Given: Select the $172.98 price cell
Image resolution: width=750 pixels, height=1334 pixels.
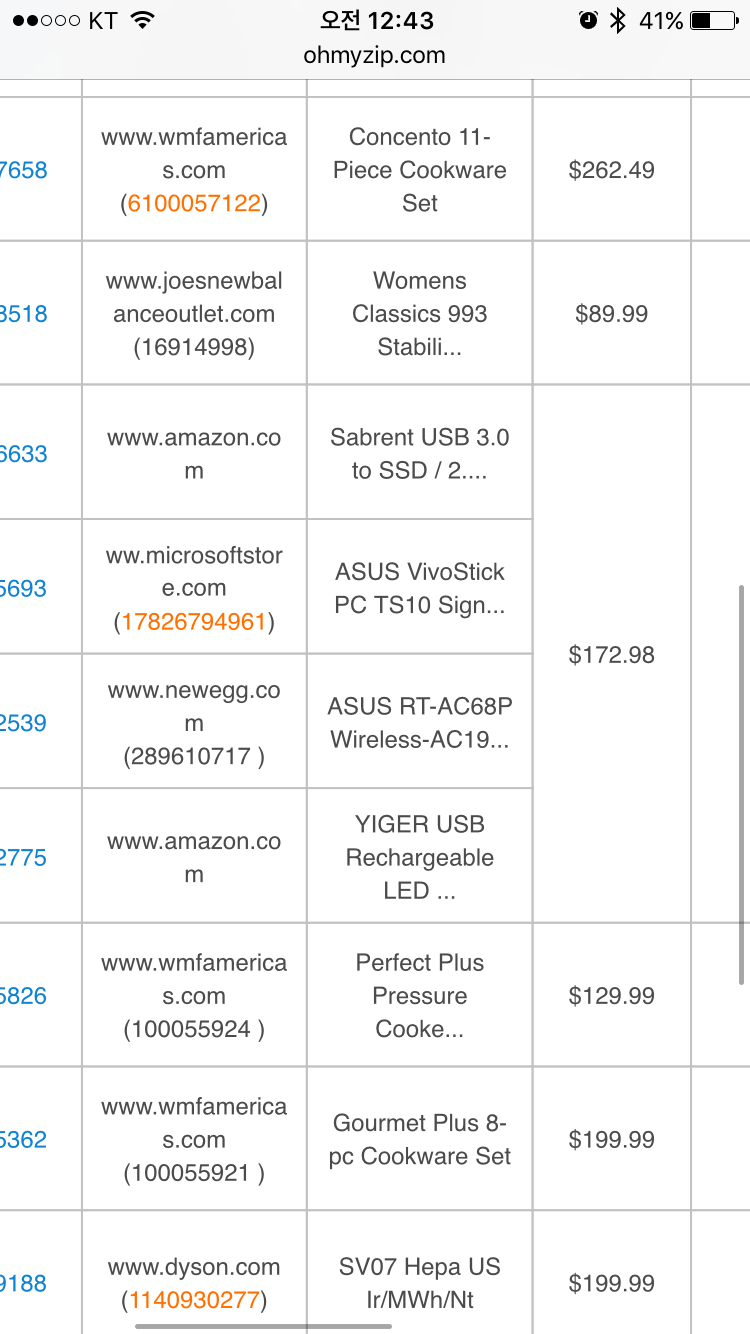Looking at the screenshot, I should click(611, 655).
